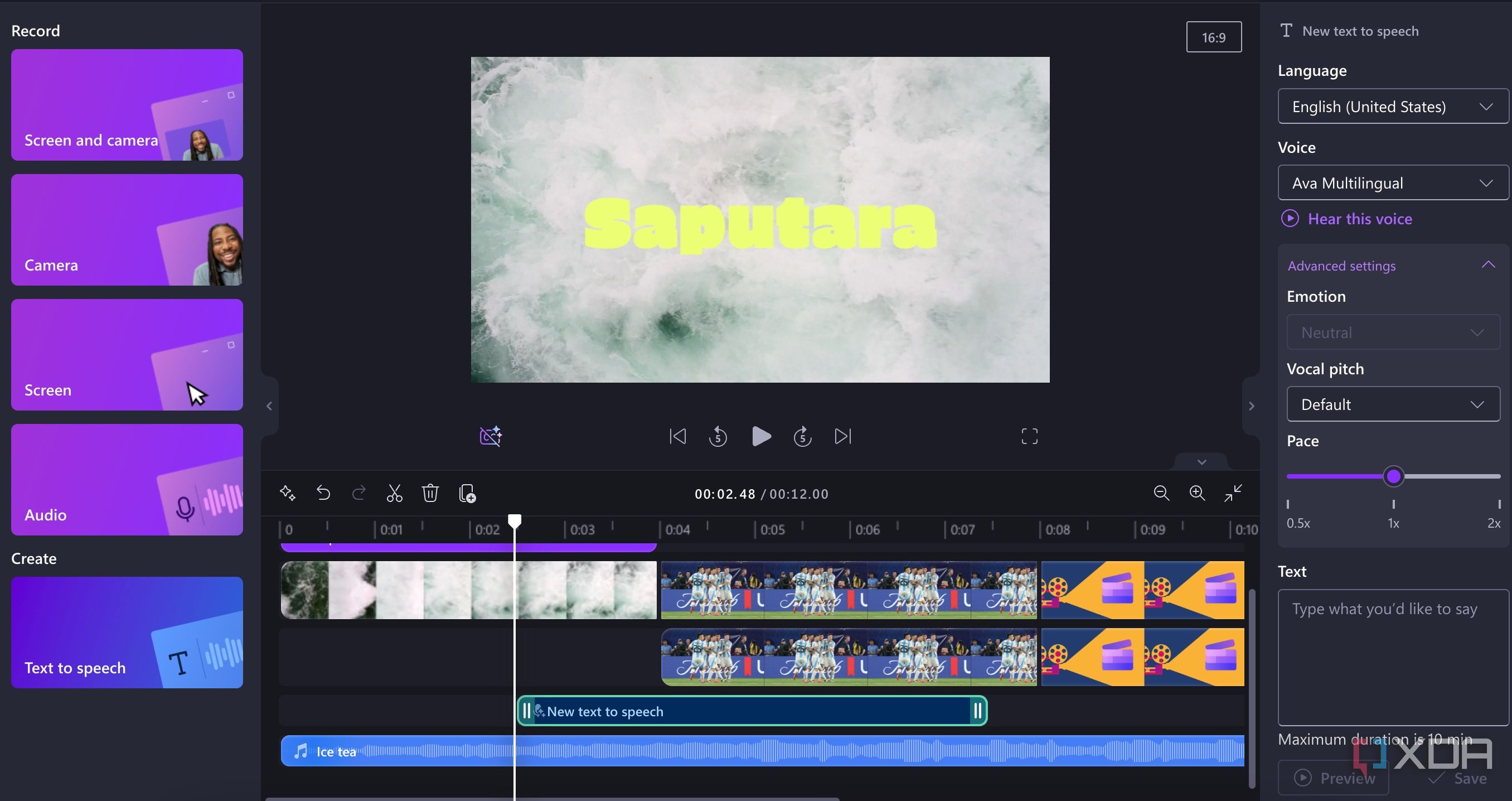This screenshot has width=1512, height=801.
Task: Change the Language selection
Action: tap(1392, 107)
